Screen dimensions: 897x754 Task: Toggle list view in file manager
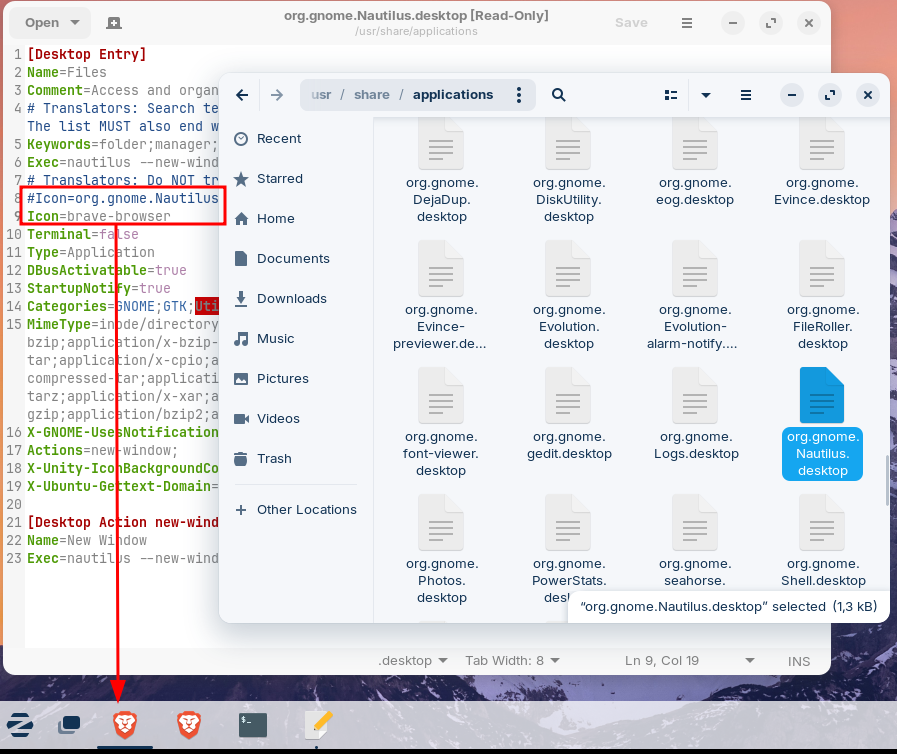(671, 95)
